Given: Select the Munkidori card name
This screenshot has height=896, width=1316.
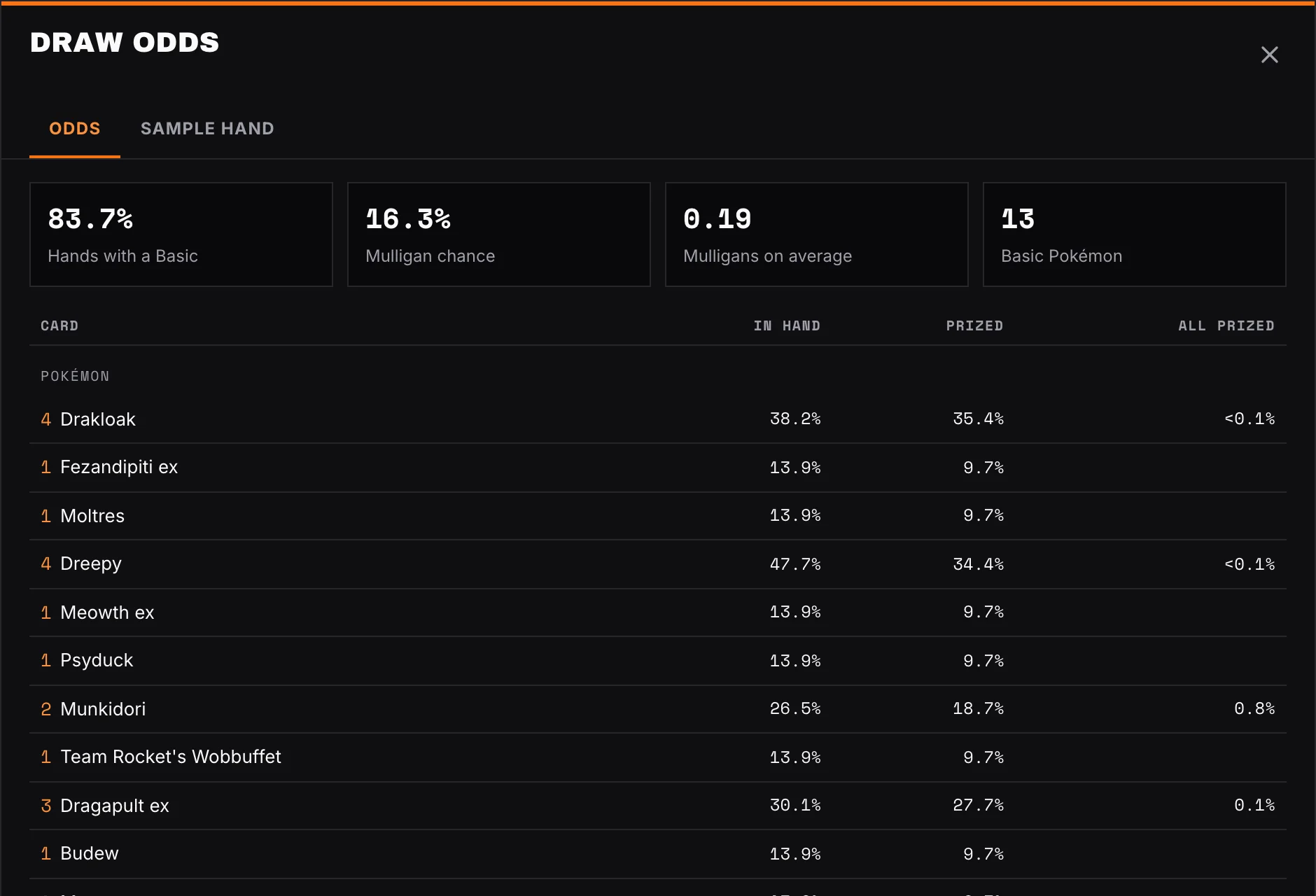Looking at the screenshot, I should [103, 709].
